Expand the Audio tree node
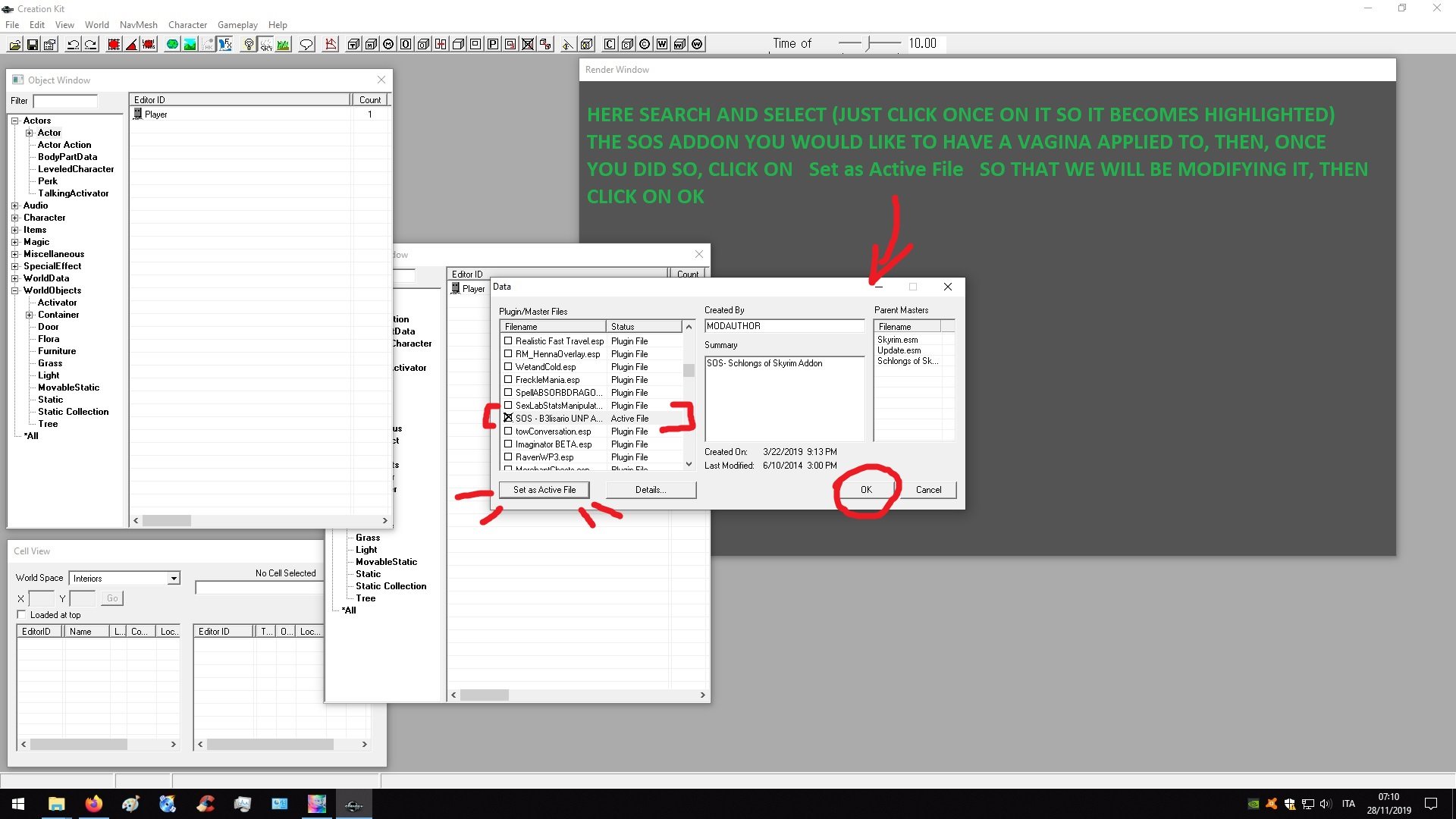Viewport: 1456px width, 819px height. pyautogui.click(x=14, y=206)
